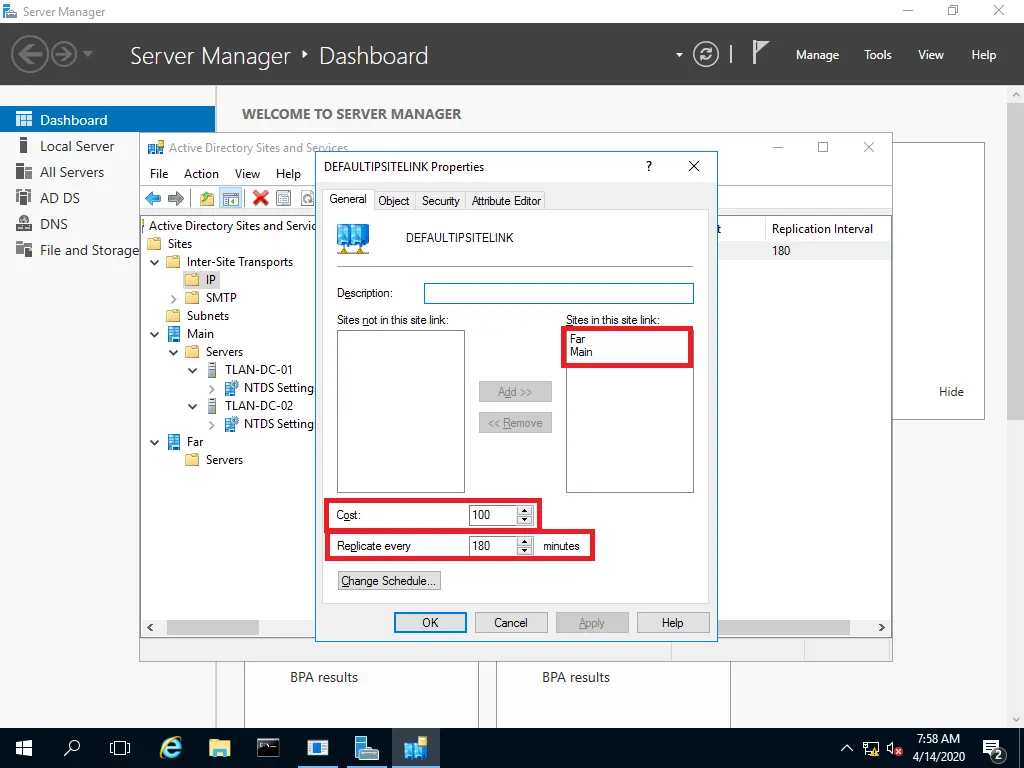Open the Server Manager notifications flag

760,52
